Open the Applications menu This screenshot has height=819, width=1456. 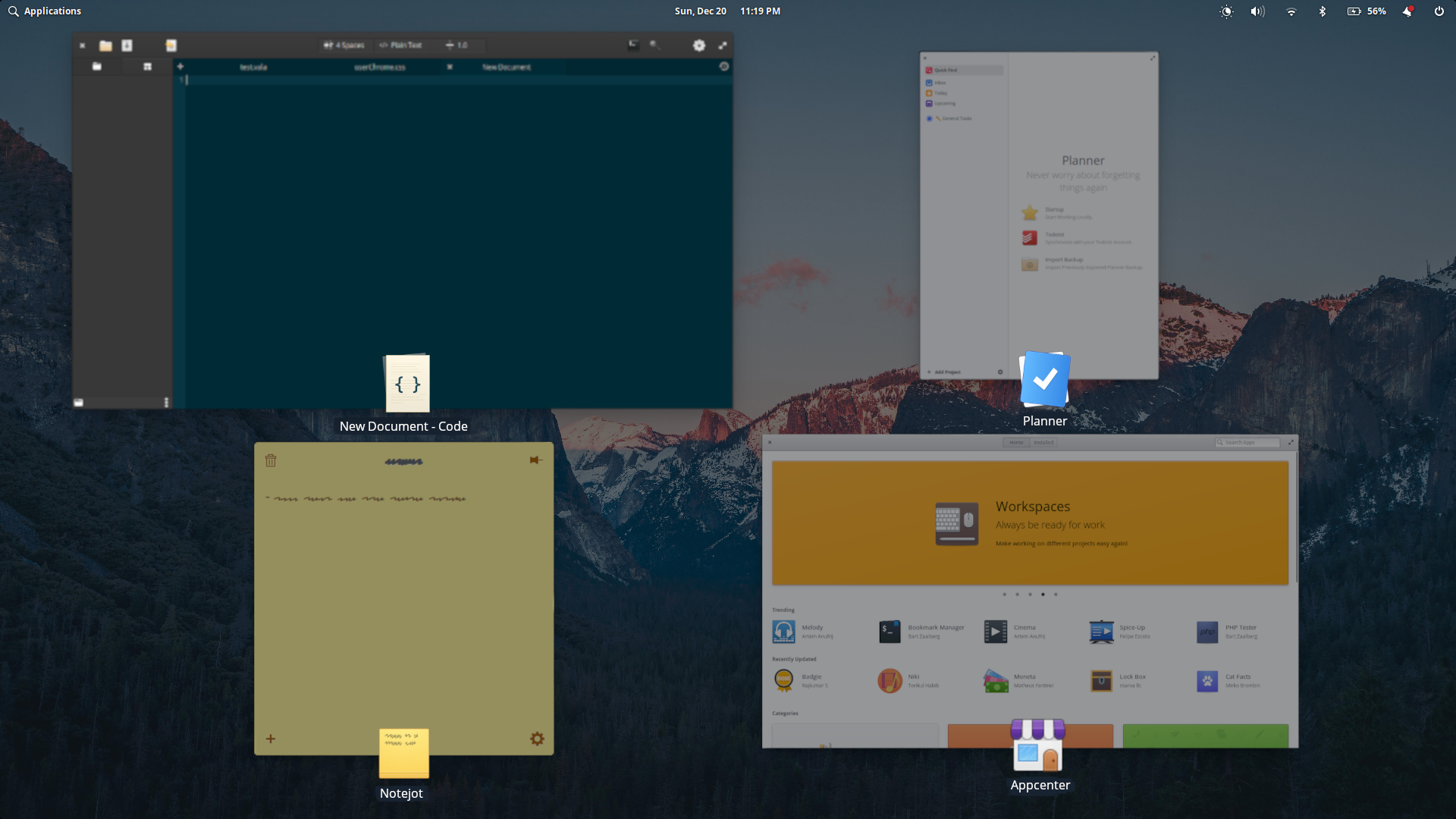45,11
